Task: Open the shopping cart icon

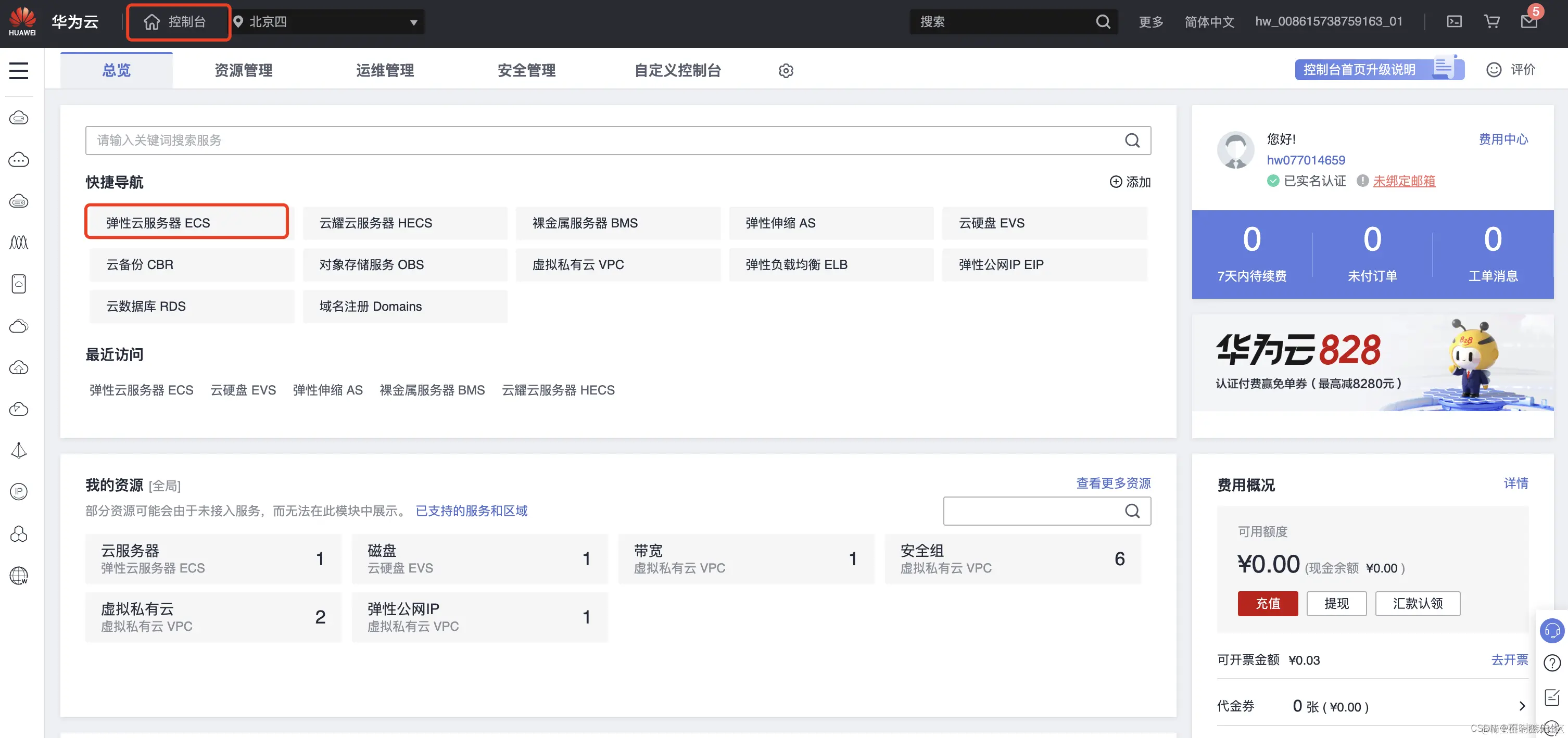Action: (1491, 22)
